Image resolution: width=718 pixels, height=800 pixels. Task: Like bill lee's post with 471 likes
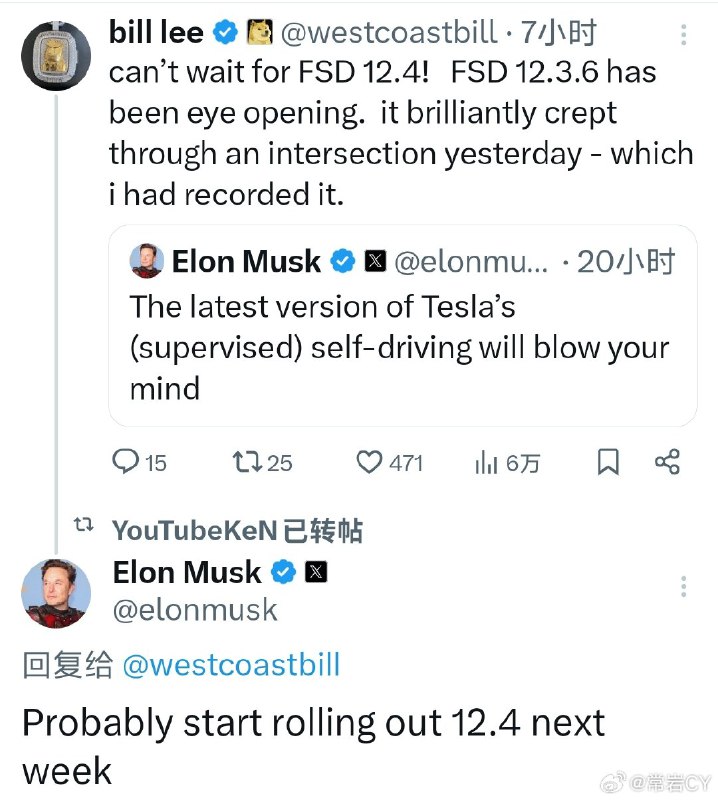click(x=389, y=463)
